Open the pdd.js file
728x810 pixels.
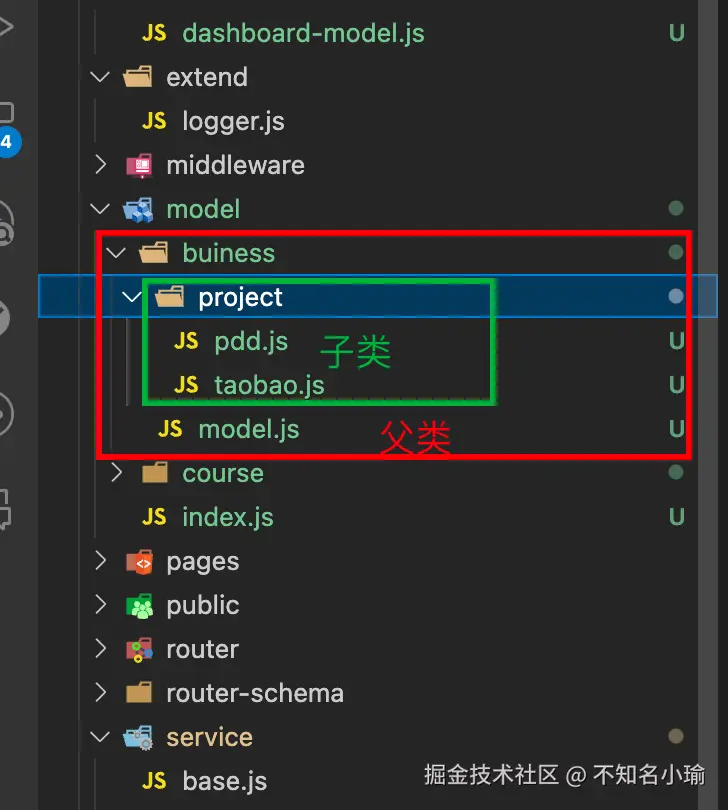coord(251,341)
